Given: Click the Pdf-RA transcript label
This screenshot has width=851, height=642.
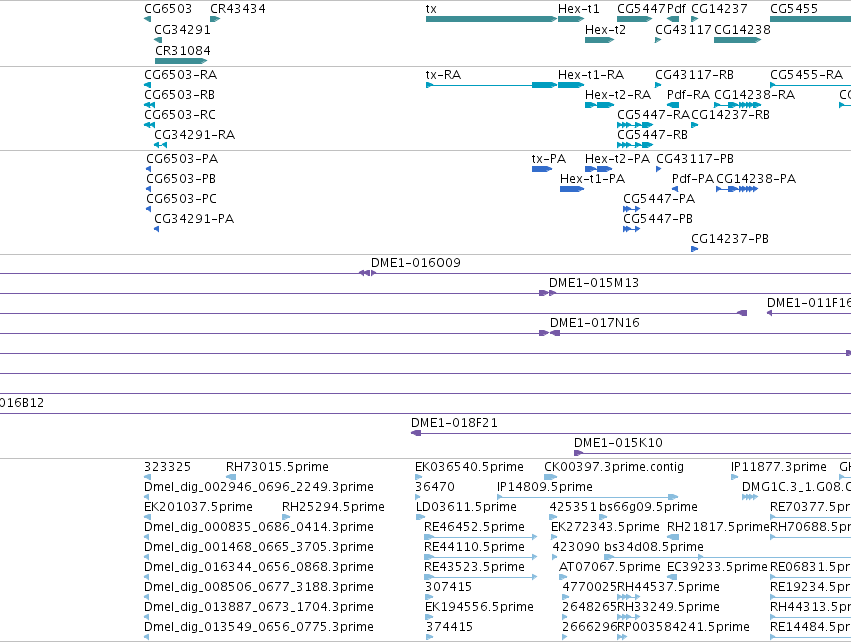Looking at the screenshot, I should tap(688, 94).
